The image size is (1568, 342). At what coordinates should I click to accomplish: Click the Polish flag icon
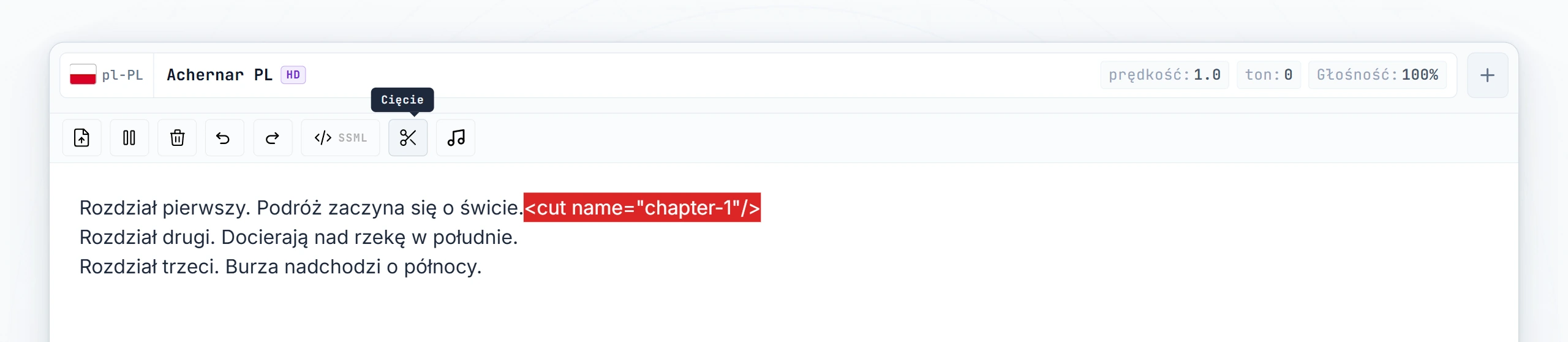coord(83,75)
